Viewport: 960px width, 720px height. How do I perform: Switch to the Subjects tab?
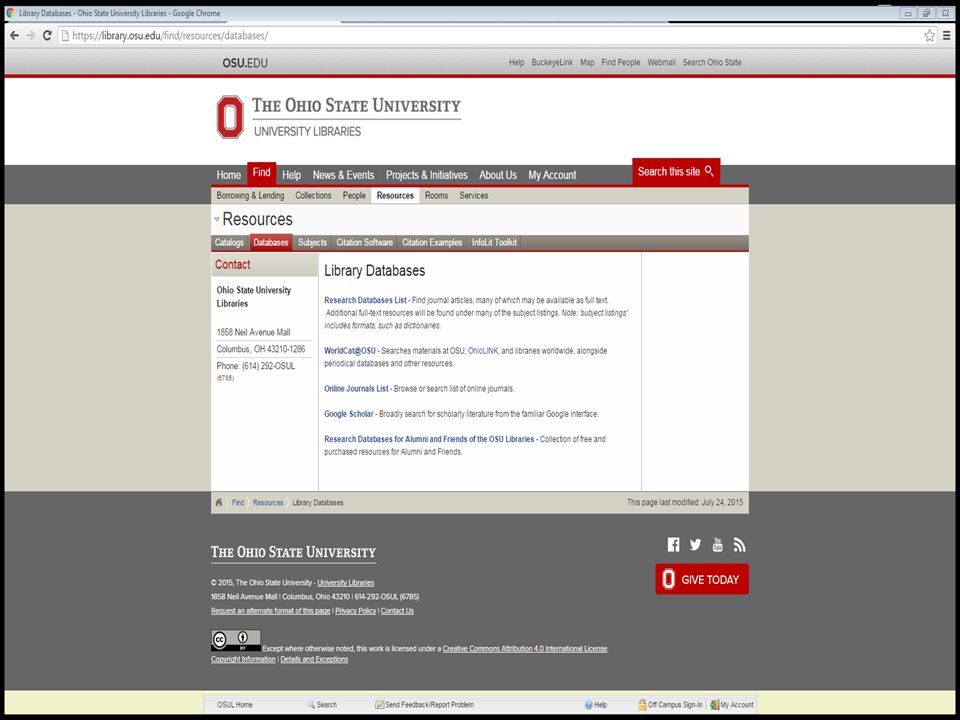tap(312, 242)
